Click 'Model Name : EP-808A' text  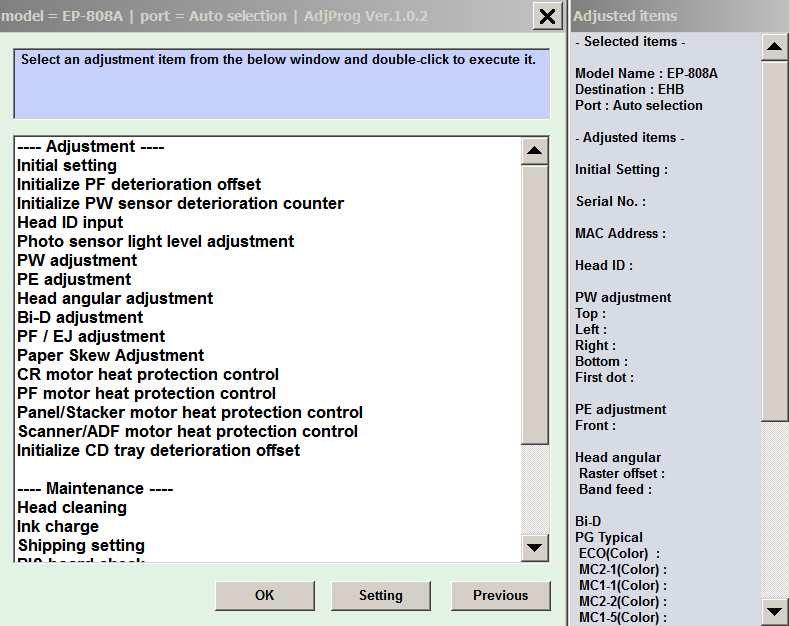pyautogui.click(x=646, y=74)
